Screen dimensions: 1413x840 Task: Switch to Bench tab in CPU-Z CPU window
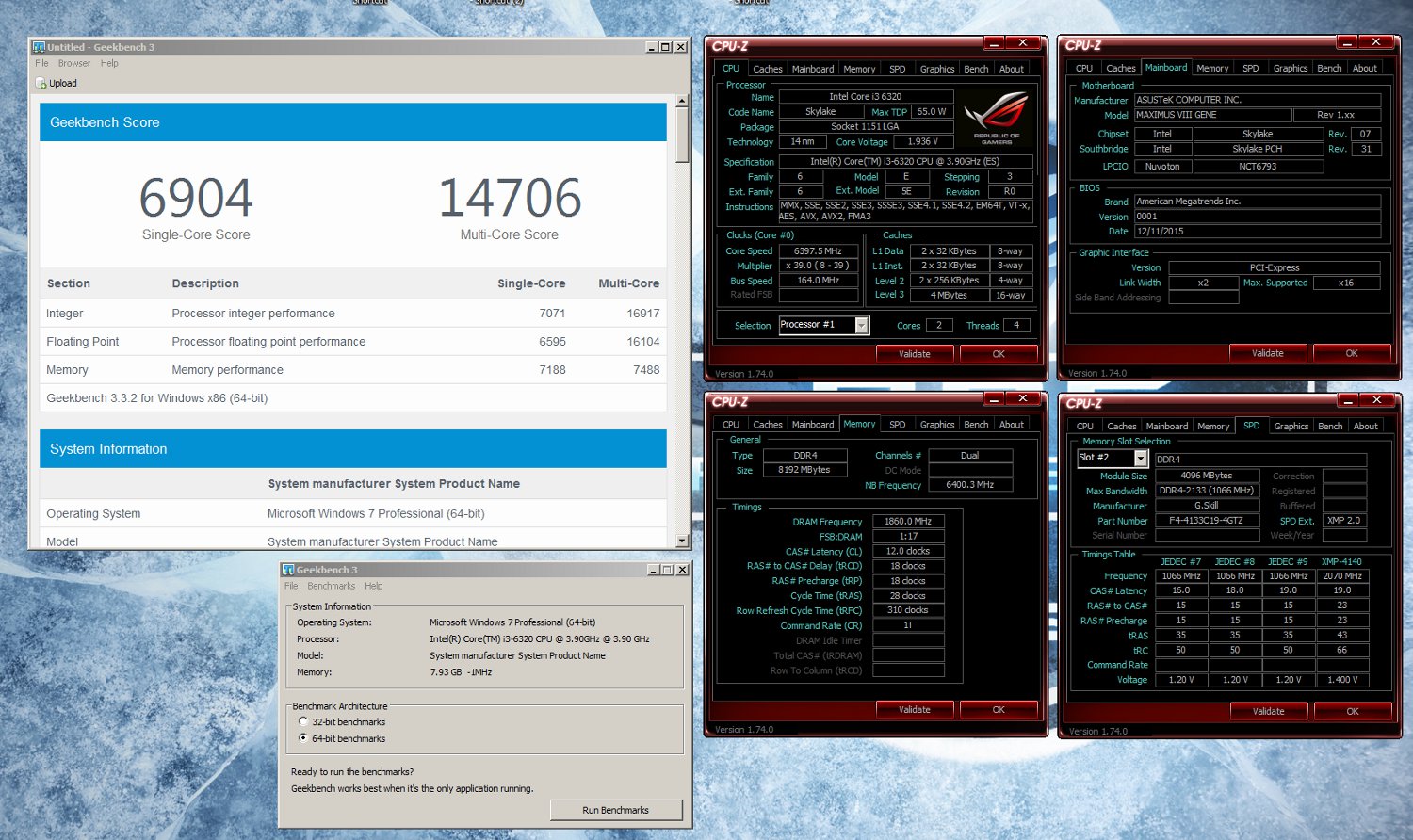pos(977,69)
